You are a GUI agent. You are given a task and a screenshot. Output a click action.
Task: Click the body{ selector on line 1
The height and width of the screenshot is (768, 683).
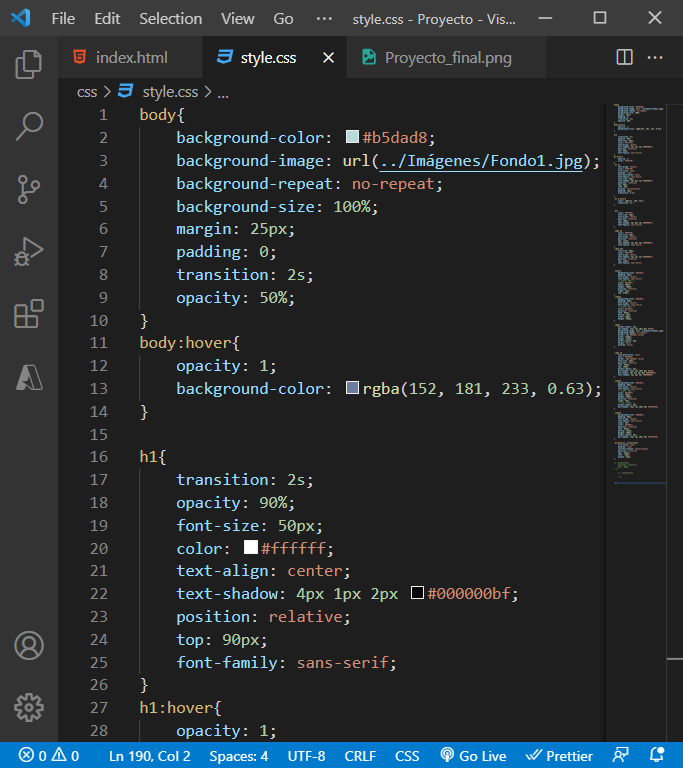tap(162, 115)
